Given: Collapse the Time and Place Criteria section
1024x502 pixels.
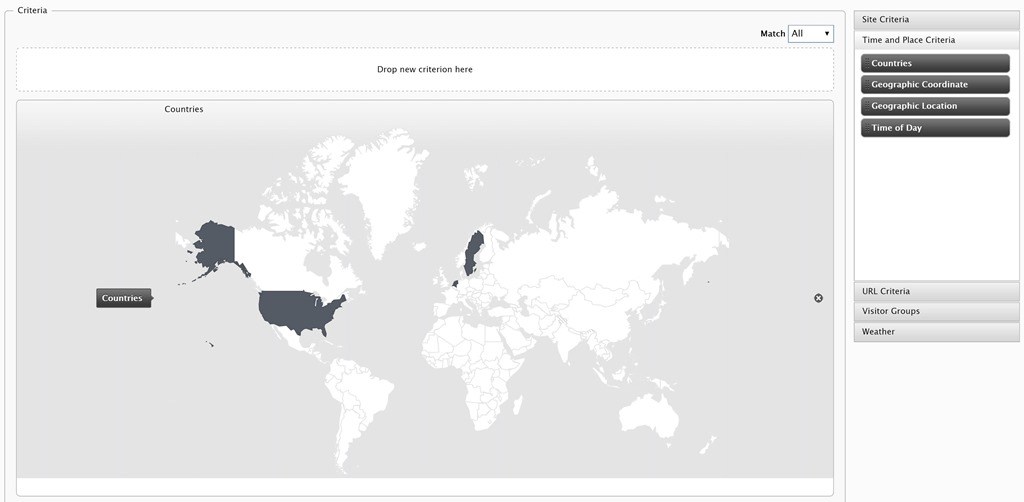Looking at the screenshot, I should 936,40.
